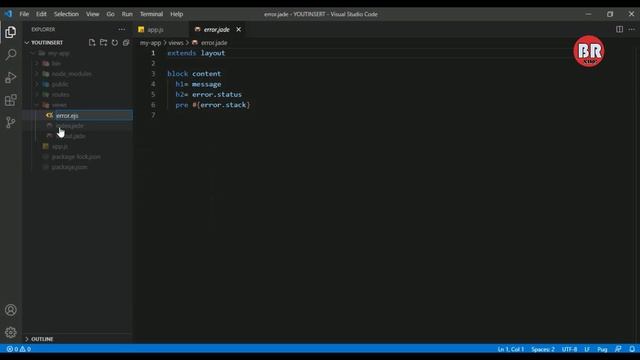Open the Help menu
This screenshot has height=360, width=640.
[177, 14]
